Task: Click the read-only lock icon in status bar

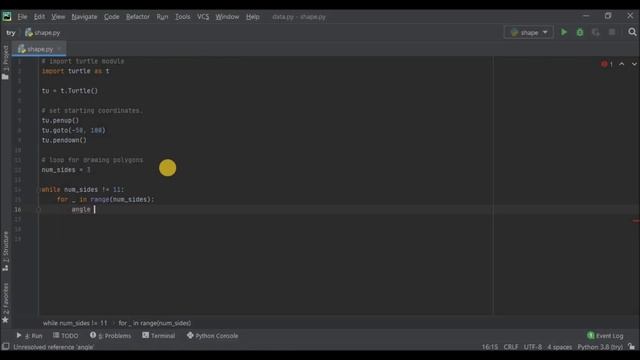Action: 631,347
